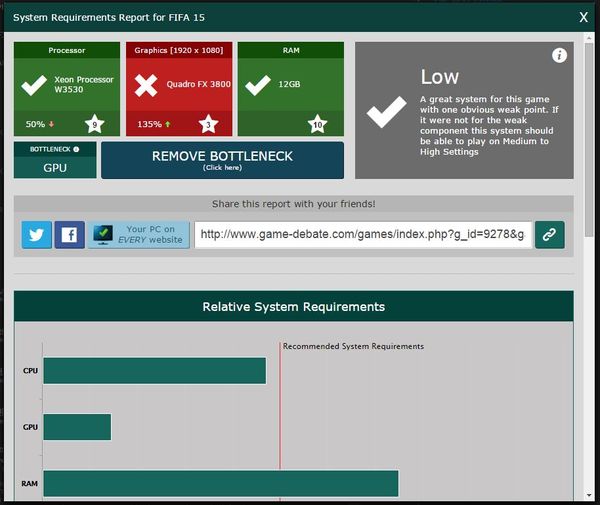Click the red down arrow by 50%
This screenshot has width=600, height=505.
[x=51, y=124]
